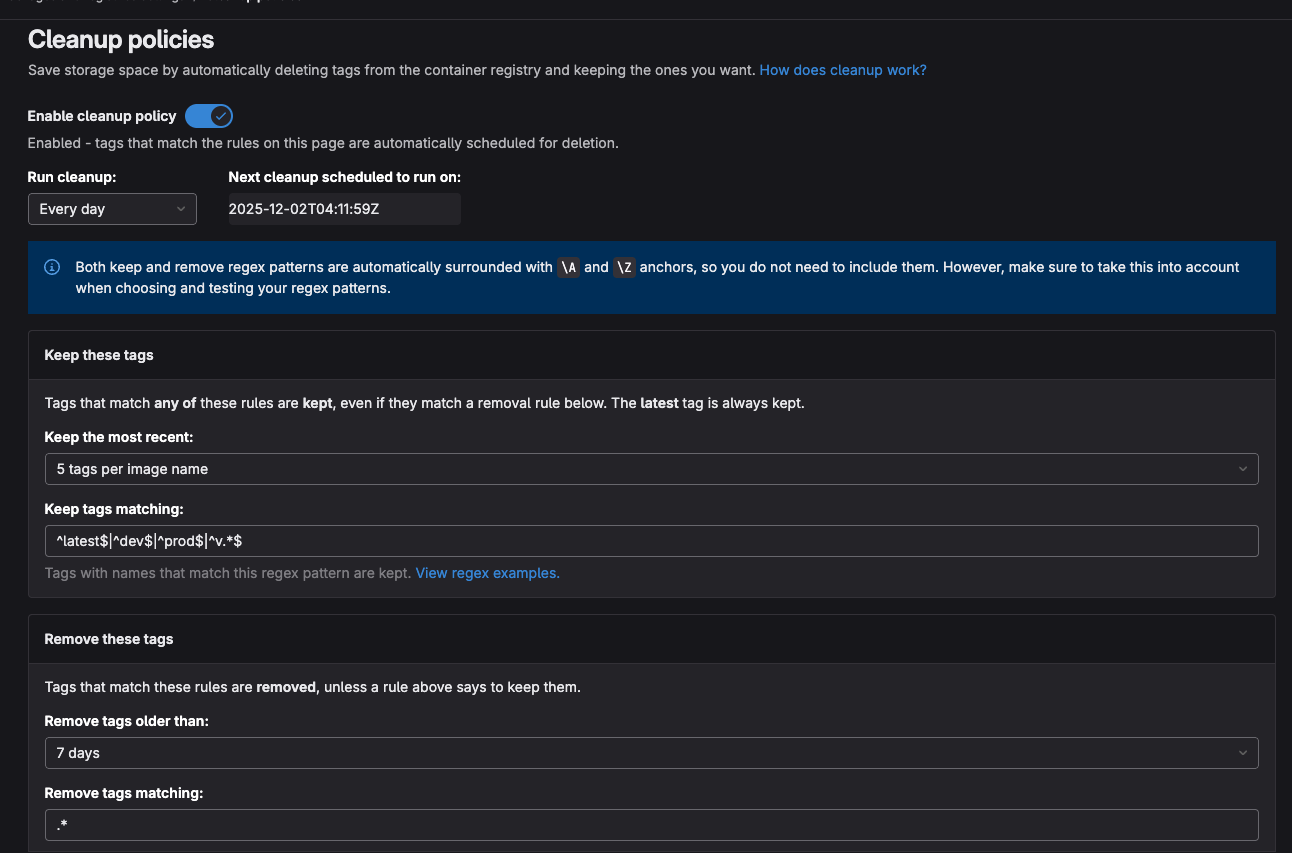Open the Run cleanup frequency dropdown
The image size is (1292, 853).
click(112, 209)
